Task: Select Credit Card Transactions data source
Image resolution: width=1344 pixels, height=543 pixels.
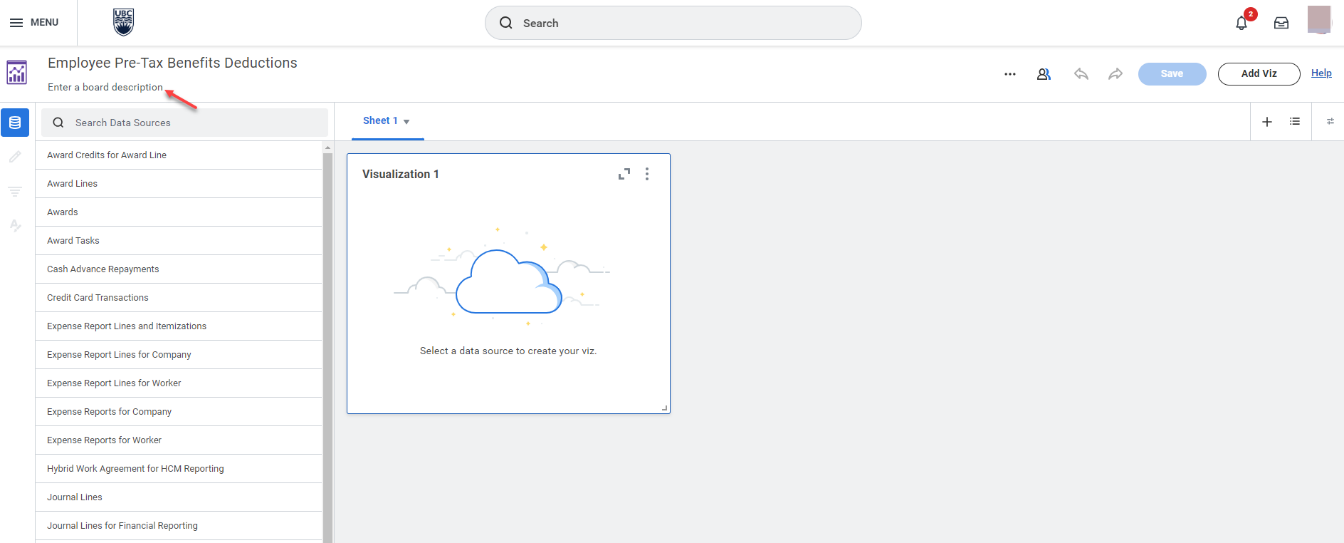Action: click(x=98, y=298)
